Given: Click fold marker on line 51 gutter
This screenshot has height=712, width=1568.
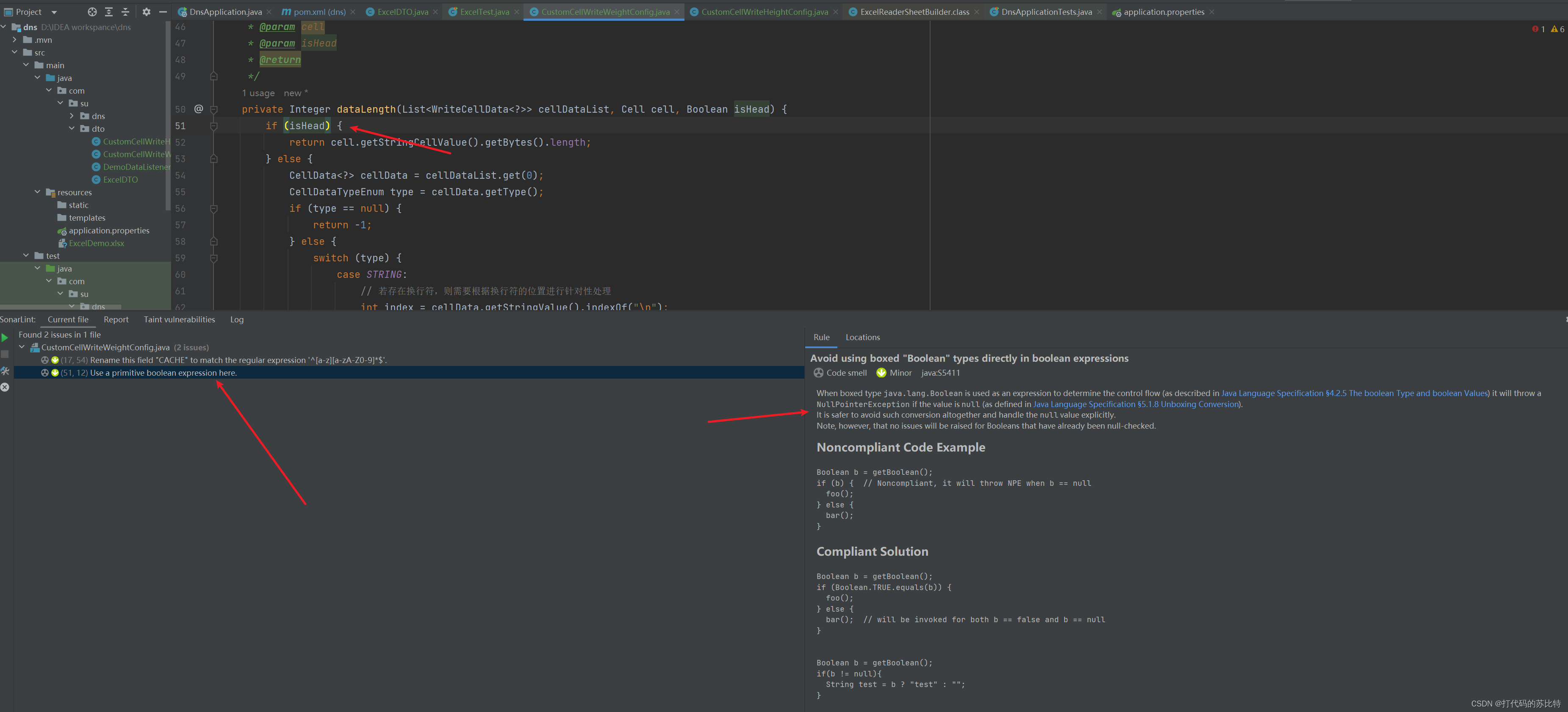Looking at the screenshot, I should 213,126.
